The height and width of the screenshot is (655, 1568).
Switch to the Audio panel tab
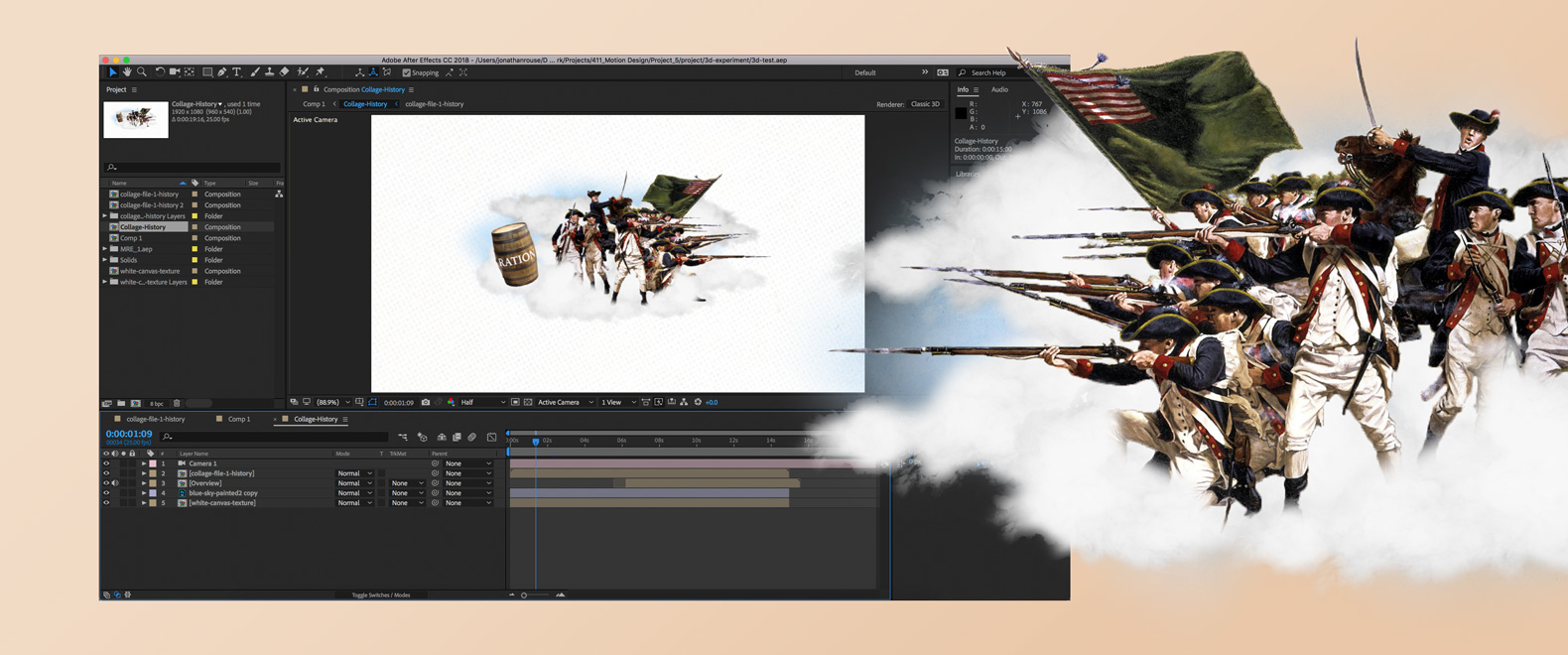tap(999, 90)
